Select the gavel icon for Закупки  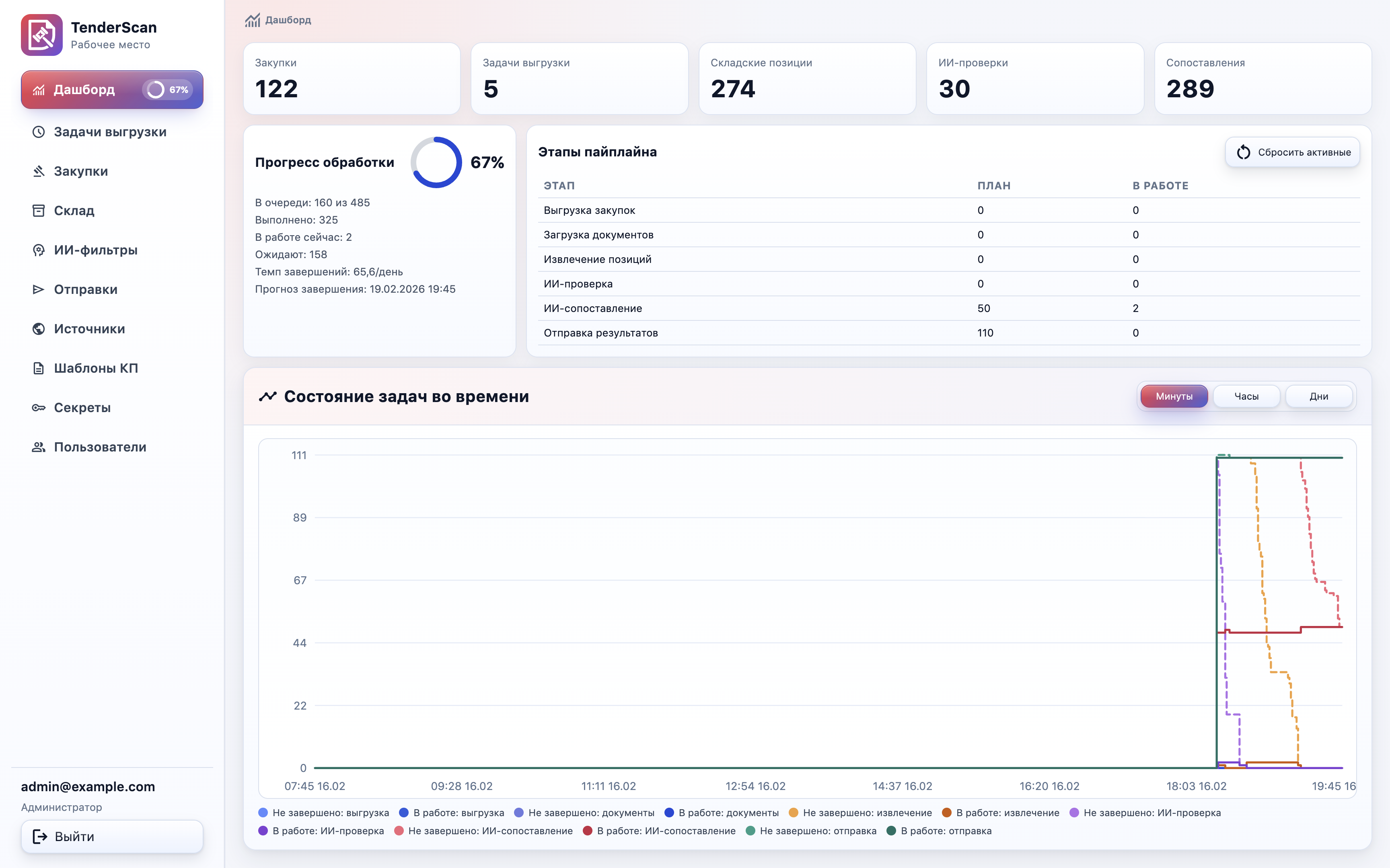point(38,170)
